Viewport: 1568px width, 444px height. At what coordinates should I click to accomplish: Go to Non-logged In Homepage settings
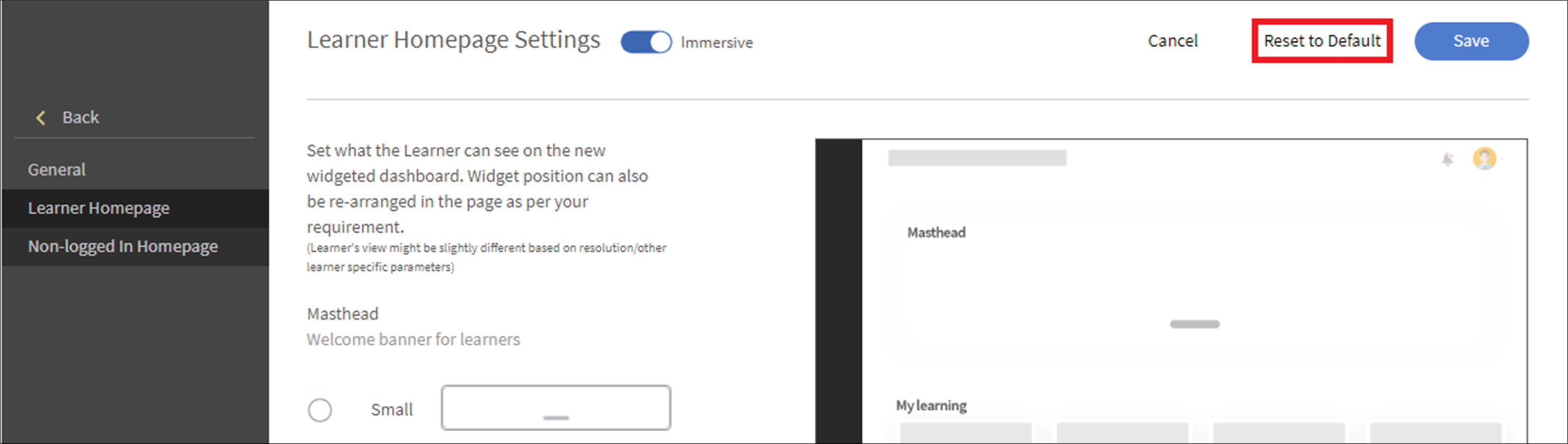[122, 247]
